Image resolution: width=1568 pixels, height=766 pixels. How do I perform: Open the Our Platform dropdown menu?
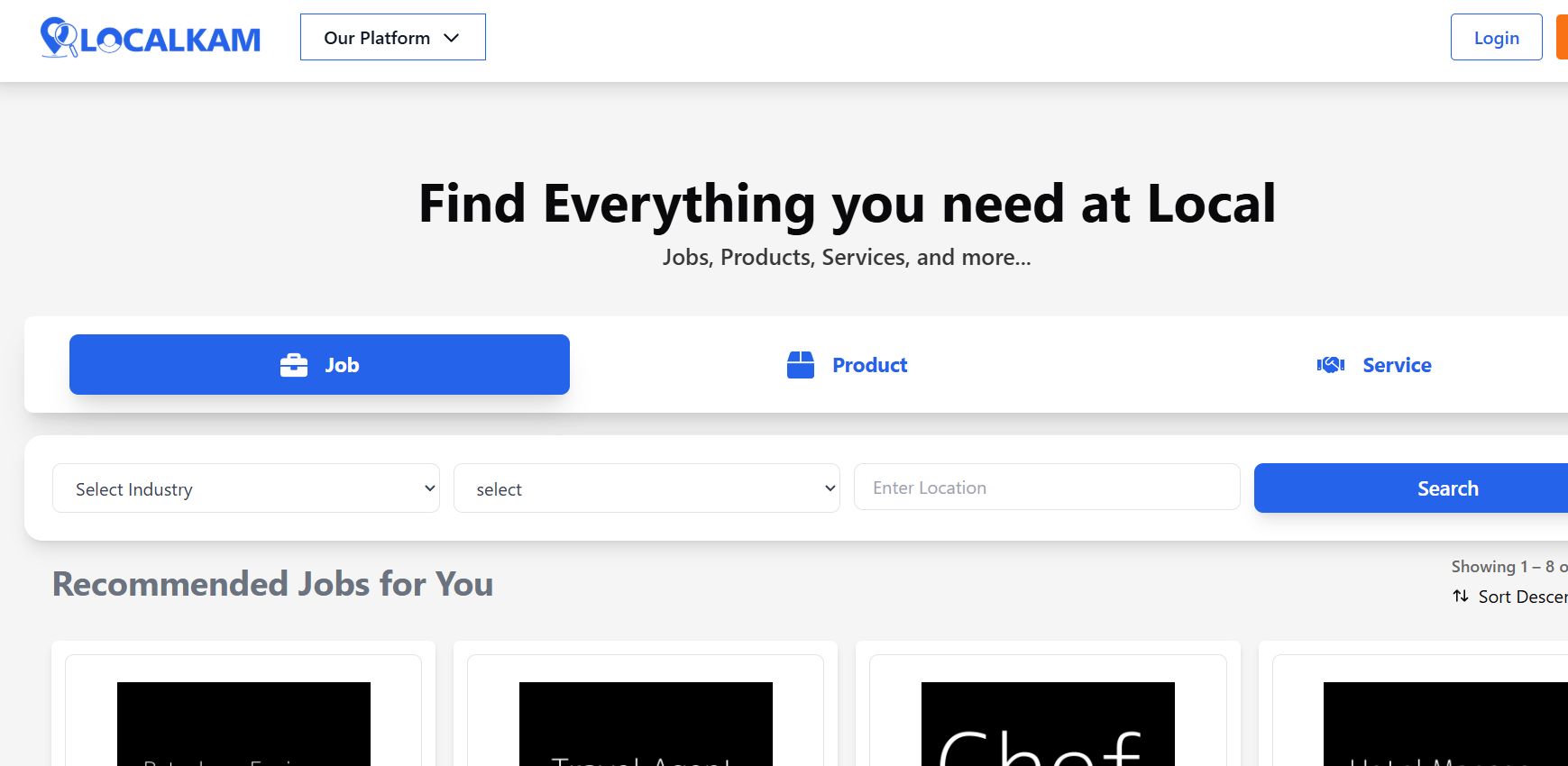[392, 38]
